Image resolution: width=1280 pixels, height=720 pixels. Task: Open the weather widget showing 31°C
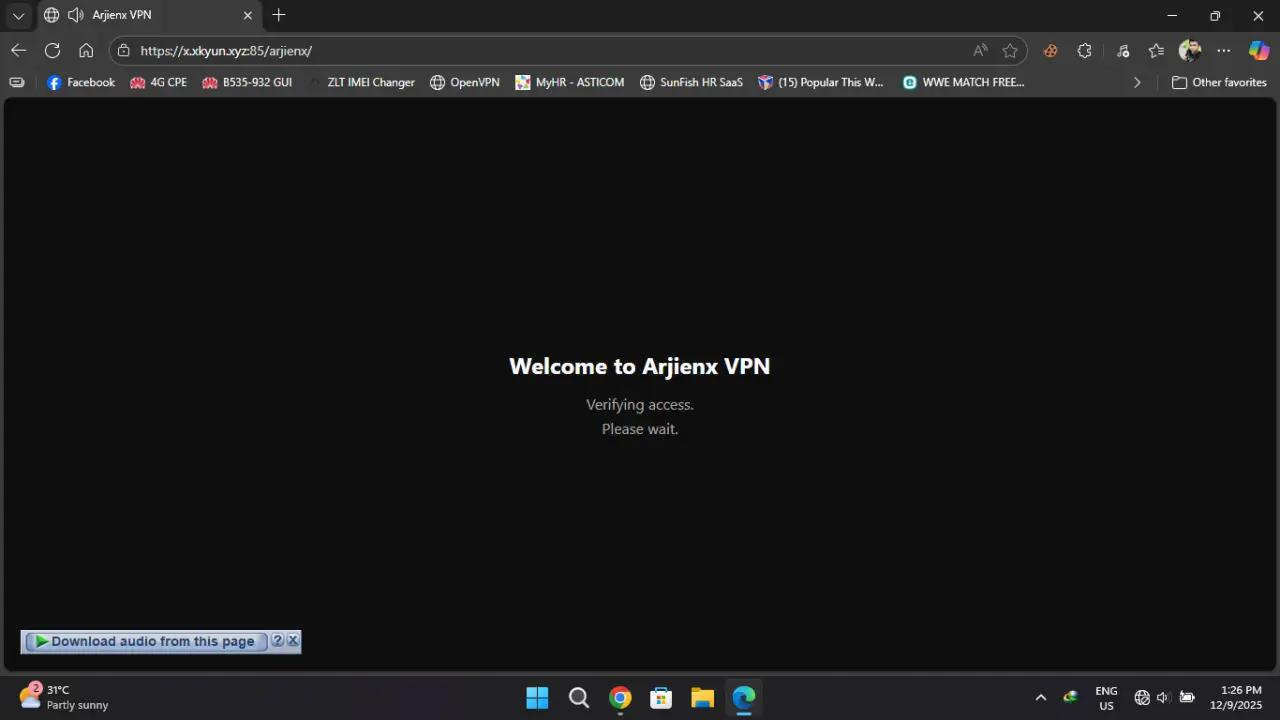[64, 697]
